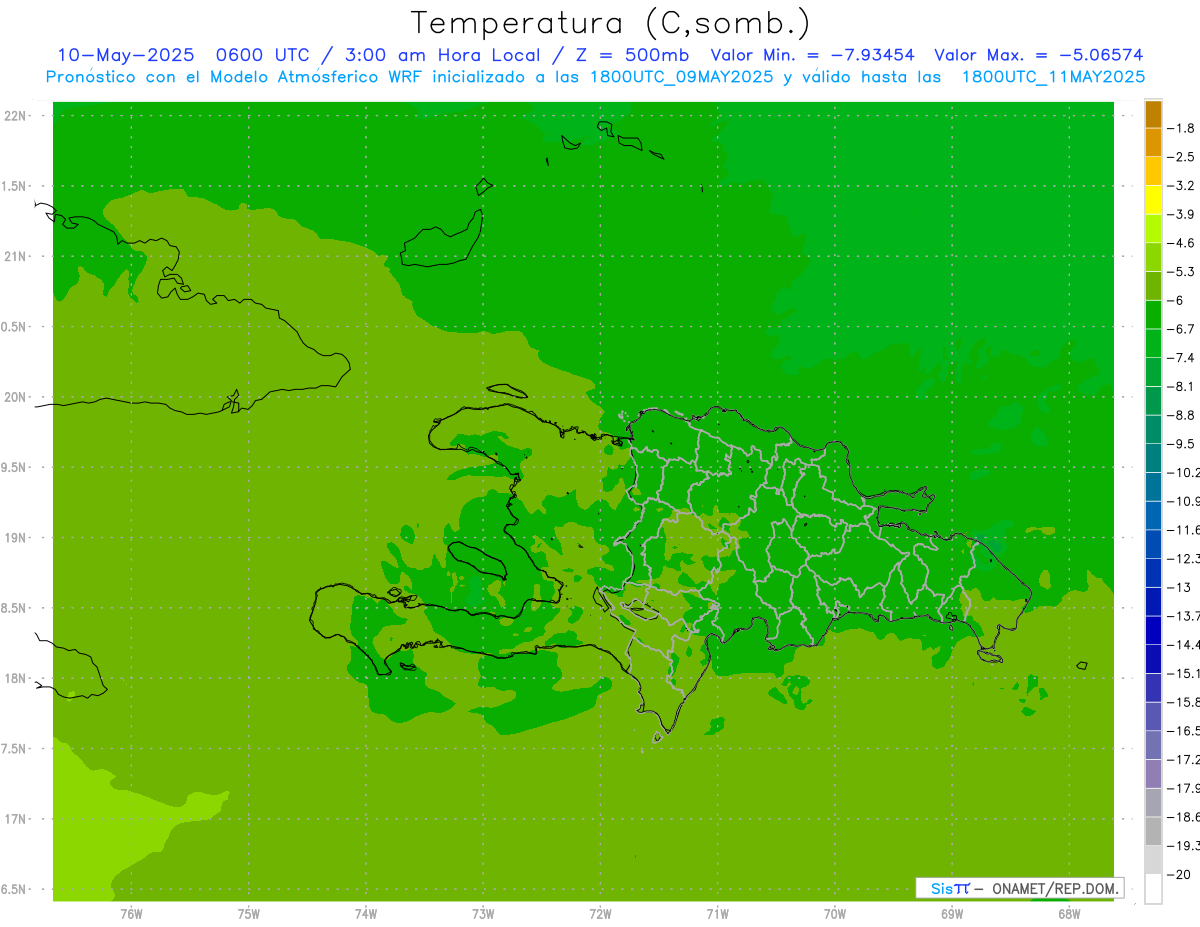Click the '-9.5' colorbar value
The image size is (1200, 927).
coord(1180,444)
